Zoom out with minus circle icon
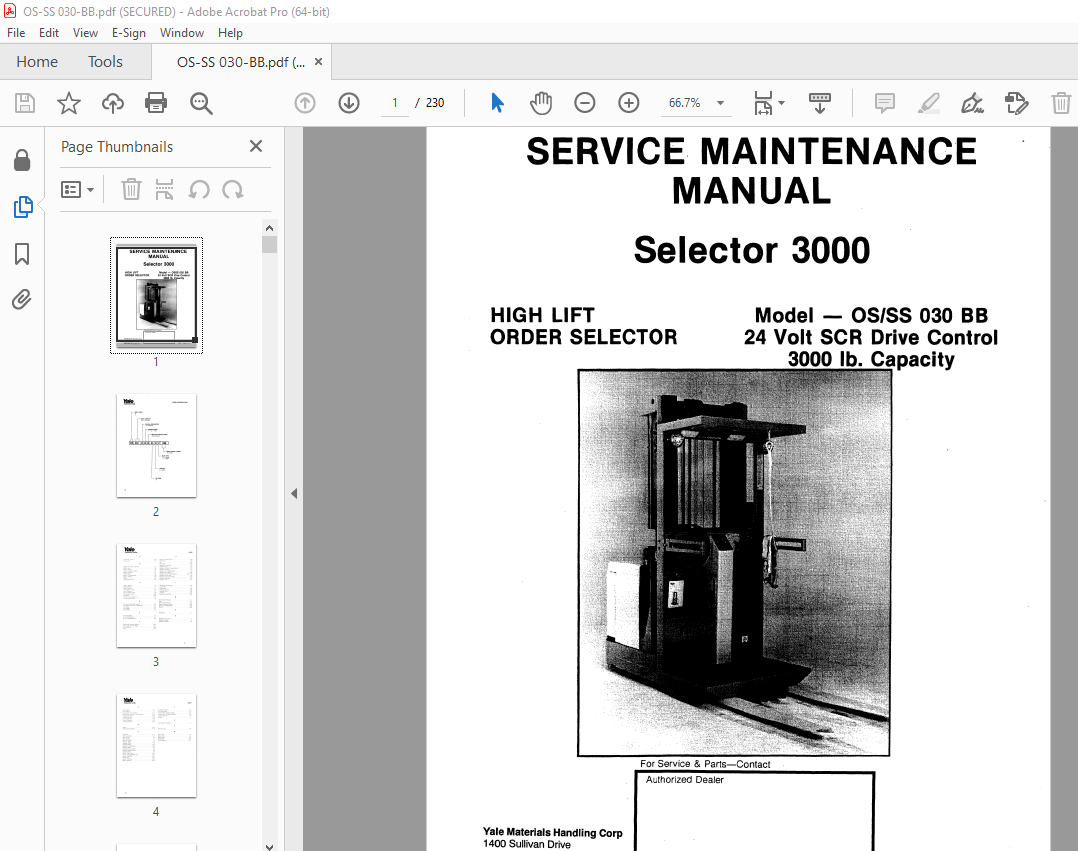The height and width of the screenshot is (851, 1078). click(x=584, y=103)
